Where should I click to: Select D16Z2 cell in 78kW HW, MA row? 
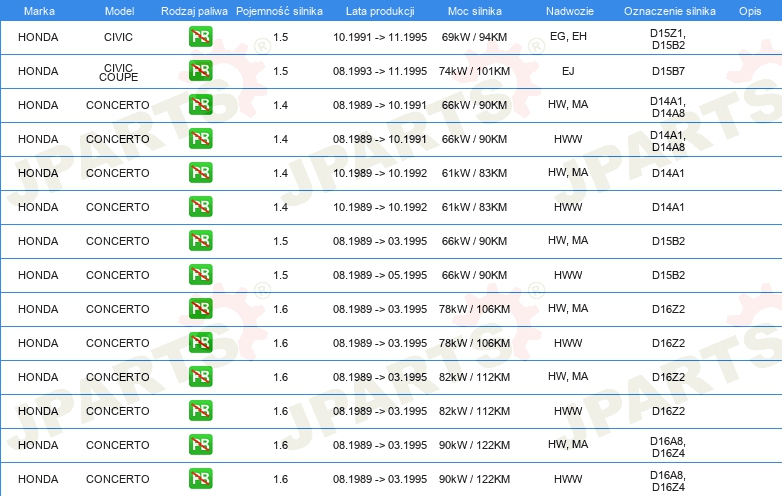click(x=668, y=309)
